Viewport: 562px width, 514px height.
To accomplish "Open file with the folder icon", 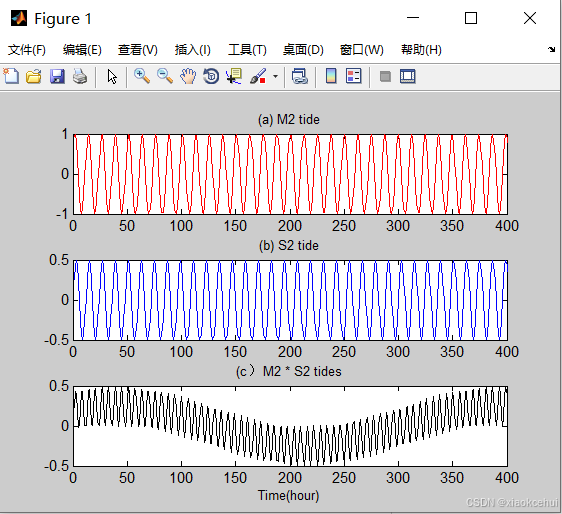I will pyautogui.click(x=34, y=76).
